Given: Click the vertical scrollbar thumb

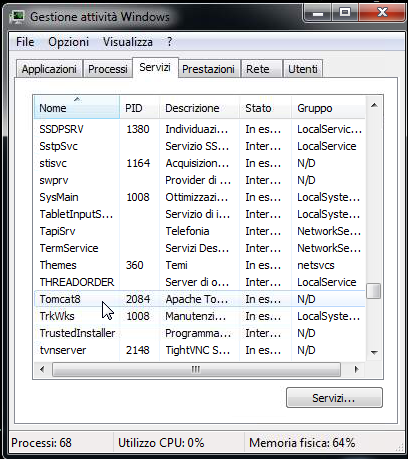Looking at the screenshot, I should 374,291.
